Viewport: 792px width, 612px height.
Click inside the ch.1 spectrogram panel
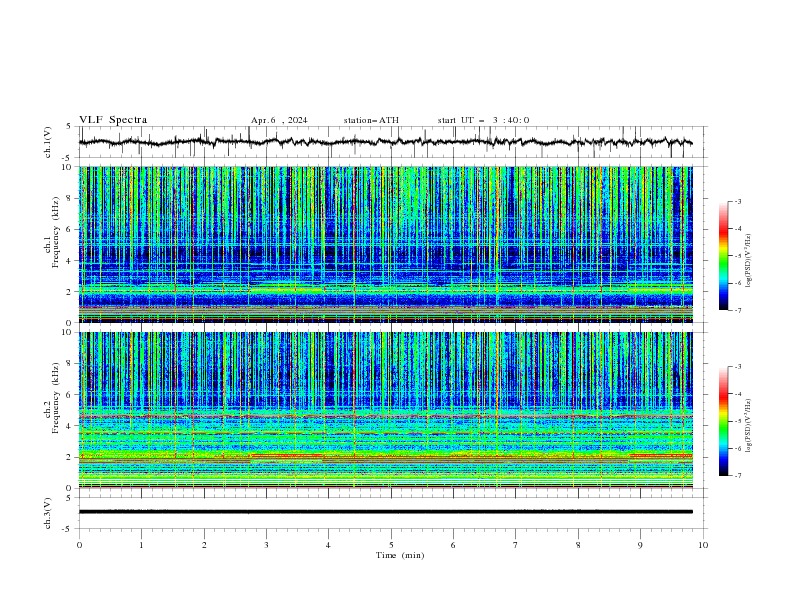click(385, 244)
